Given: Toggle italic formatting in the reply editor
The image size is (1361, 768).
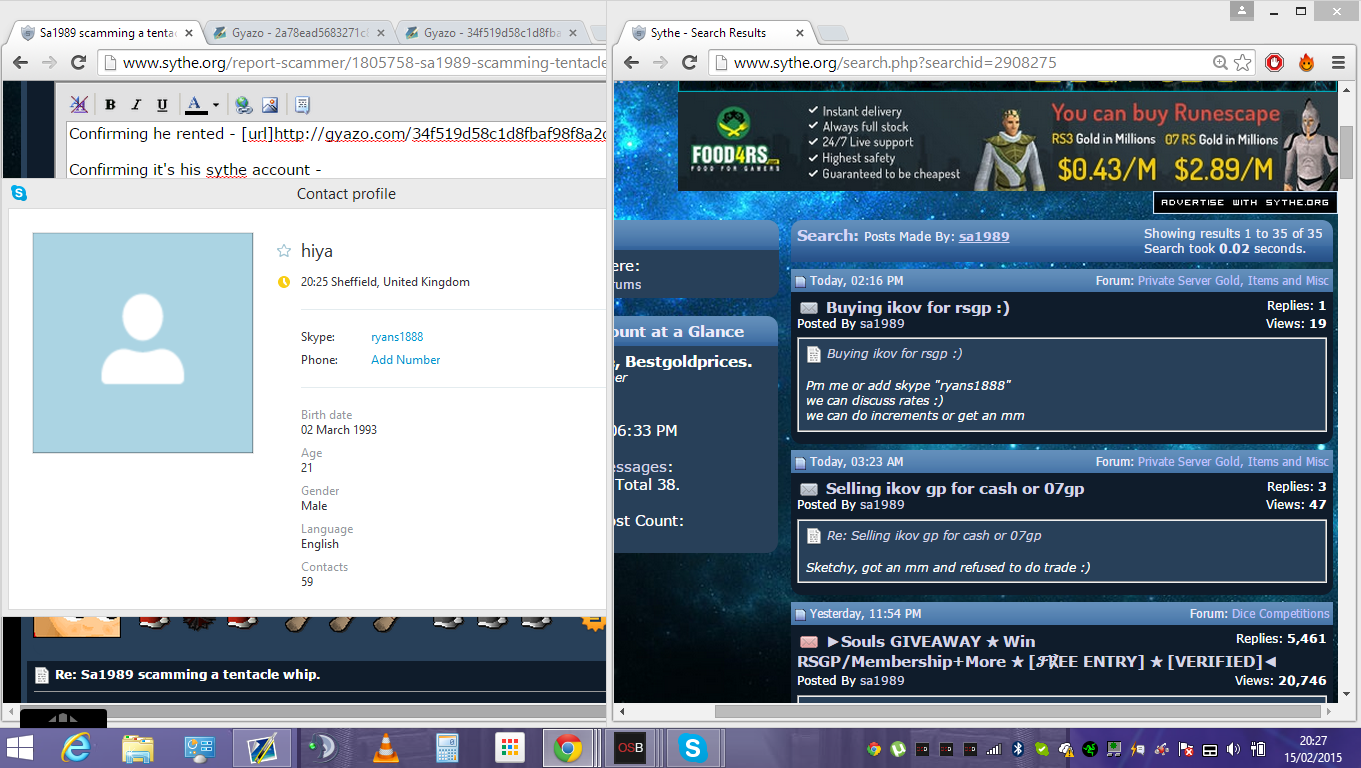Looking at the screenshot, I should [x=136, y=105].
